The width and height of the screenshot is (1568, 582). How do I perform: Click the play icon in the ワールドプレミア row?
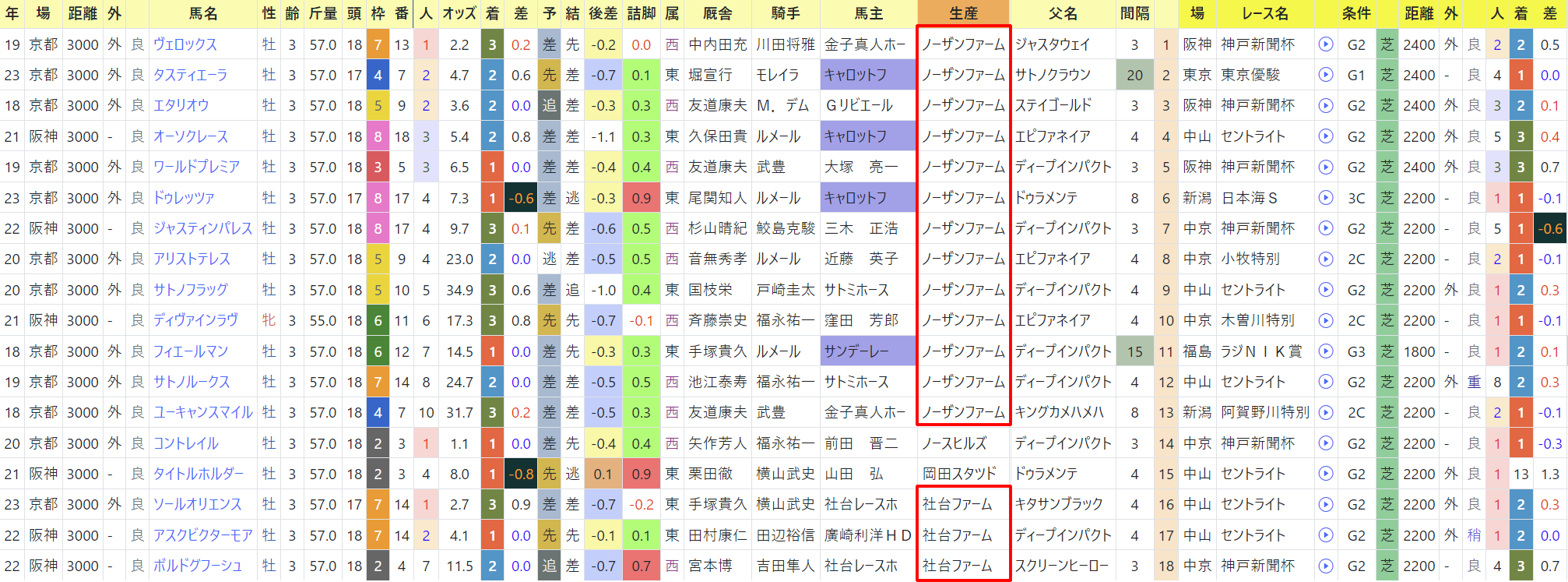1325,167
